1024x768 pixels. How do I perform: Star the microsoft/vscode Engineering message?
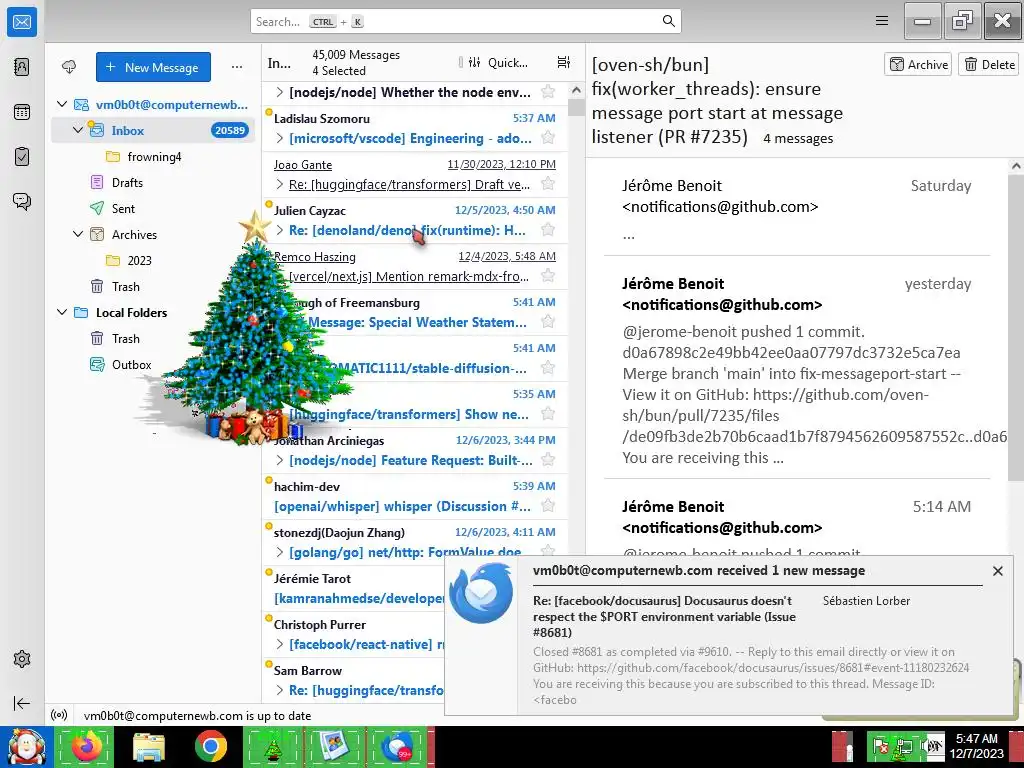click(x=549, y=138)
